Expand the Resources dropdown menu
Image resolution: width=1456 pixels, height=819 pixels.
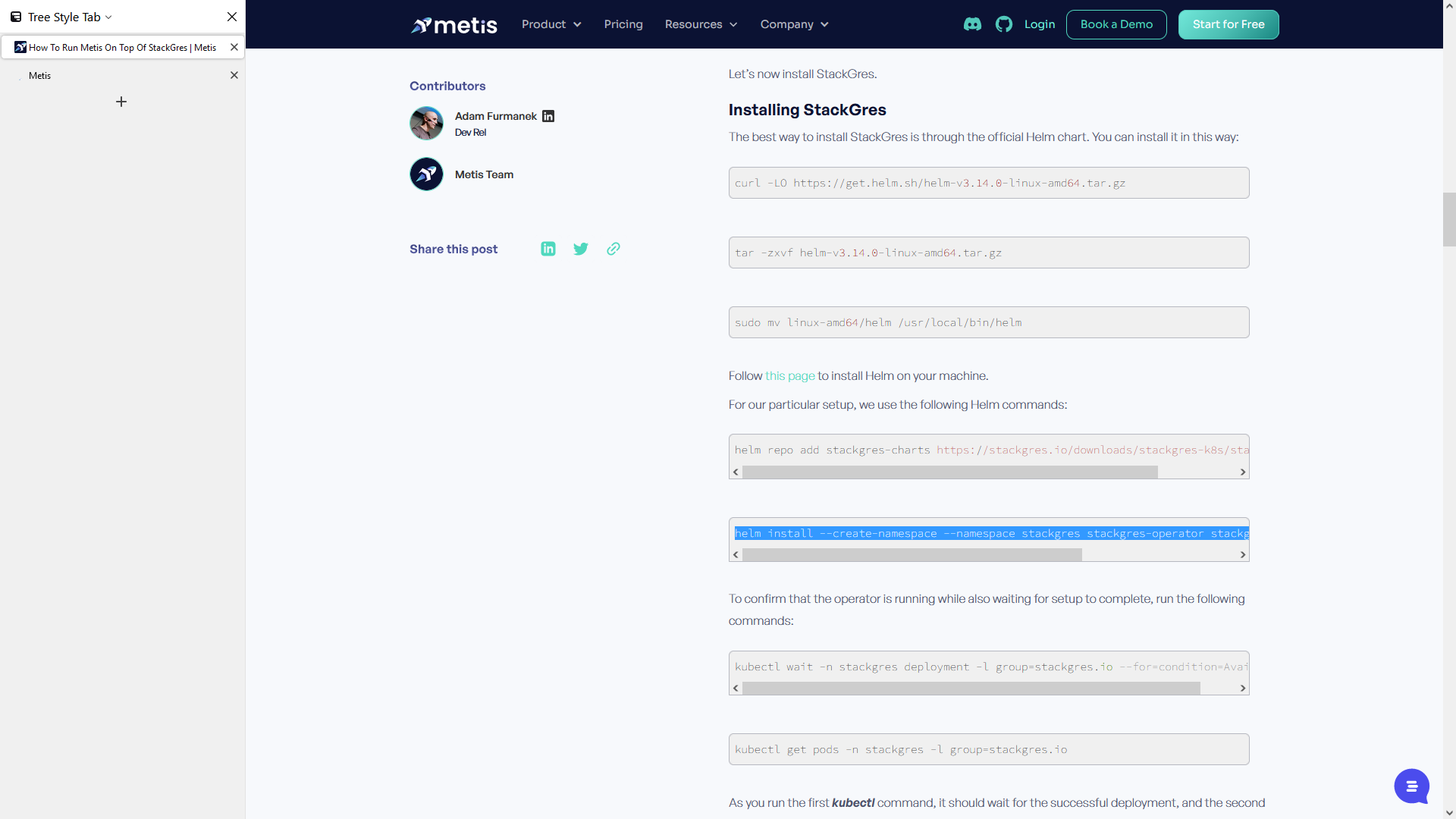tap(701, 24)
